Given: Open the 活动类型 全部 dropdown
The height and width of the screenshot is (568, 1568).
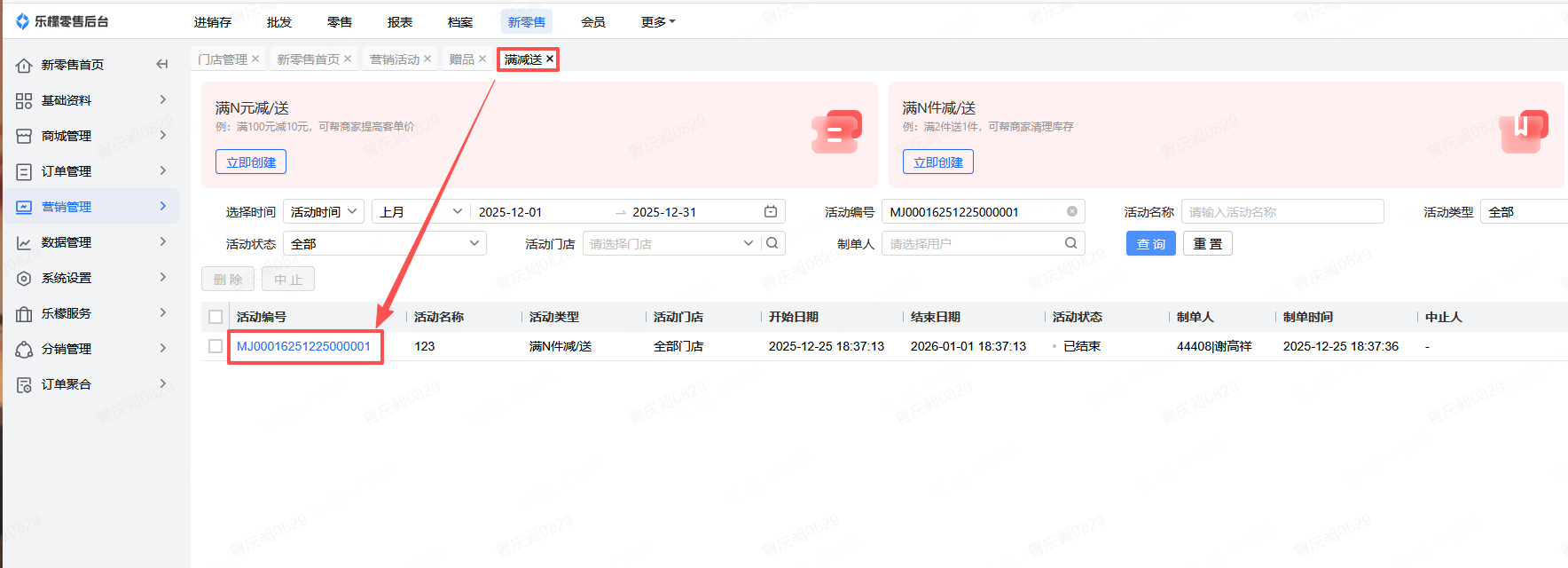Looking at the screenshot, I should click(x=1524, y=211).
